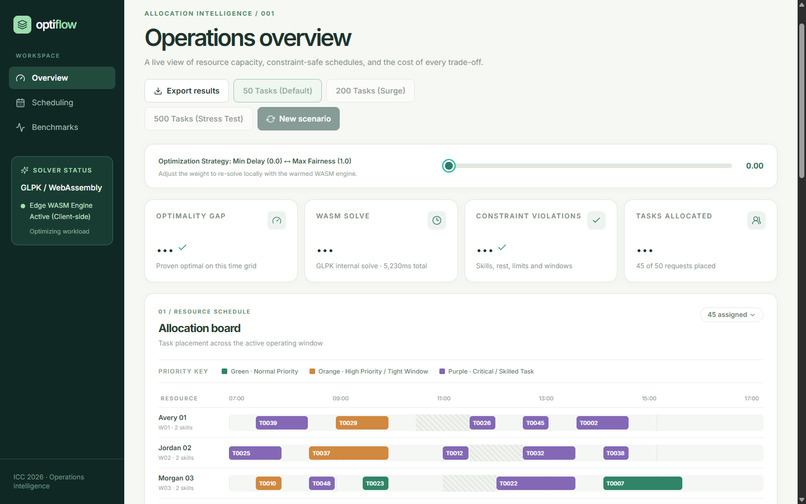Select task T0025 on Jordan 02 row
Image resolution: width=806 pixels, height=504 pixels.
click(x=255, y=453)
